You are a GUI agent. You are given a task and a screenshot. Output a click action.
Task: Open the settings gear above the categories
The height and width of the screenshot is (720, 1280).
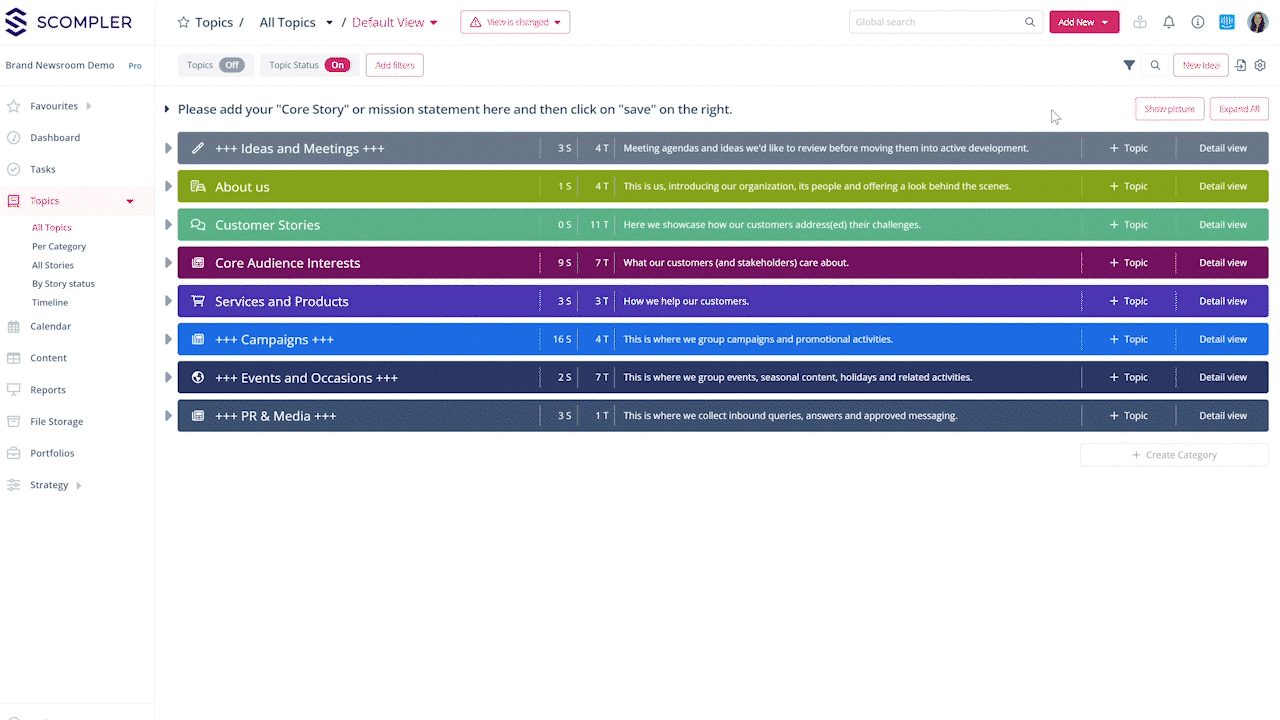coord(1260,64)
